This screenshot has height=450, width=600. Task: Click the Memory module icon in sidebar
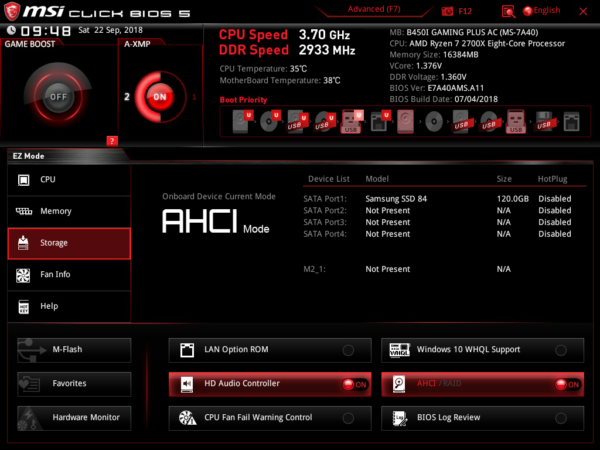tap(24, 211)
